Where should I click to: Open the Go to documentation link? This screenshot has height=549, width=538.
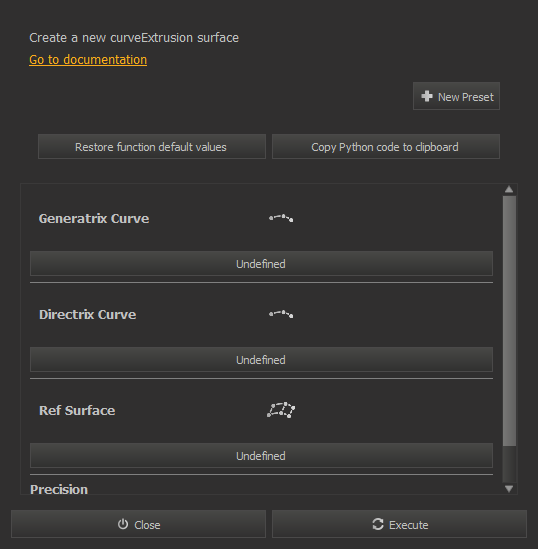coord(88,60)
